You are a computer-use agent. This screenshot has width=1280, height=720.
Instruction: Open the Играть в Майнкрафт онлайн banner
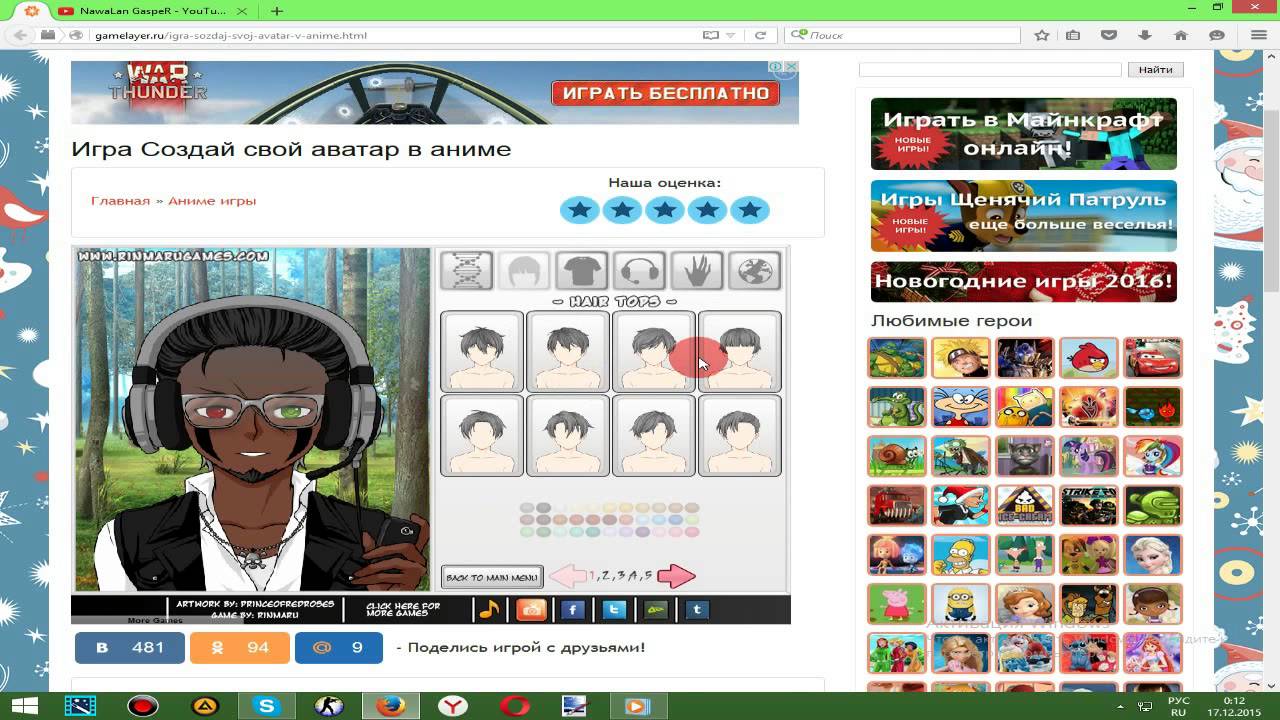point(1024,134)
